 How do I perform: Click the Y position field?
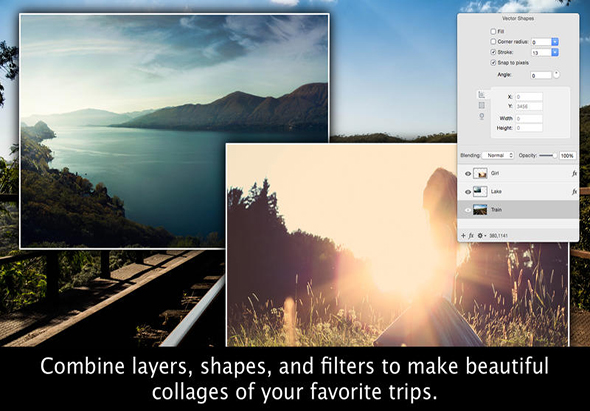click(x=529, y=107)
